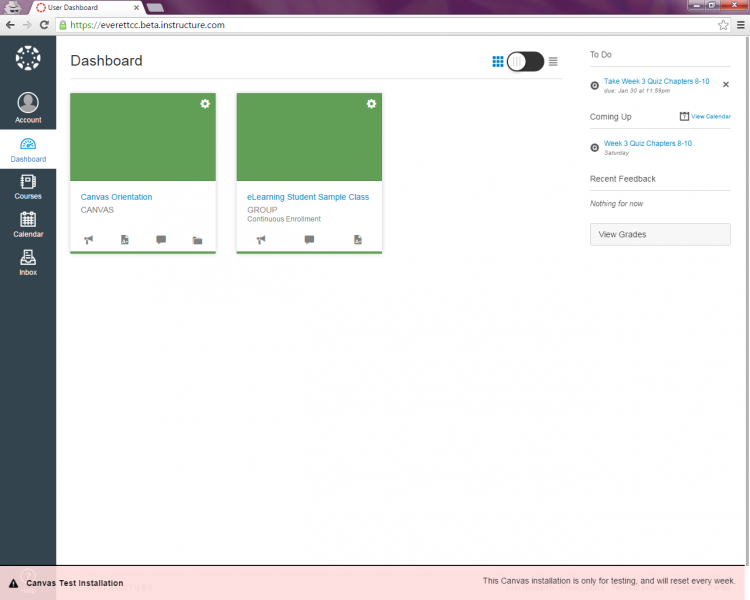Close the User Dashboard tab

tap(136, 8)
